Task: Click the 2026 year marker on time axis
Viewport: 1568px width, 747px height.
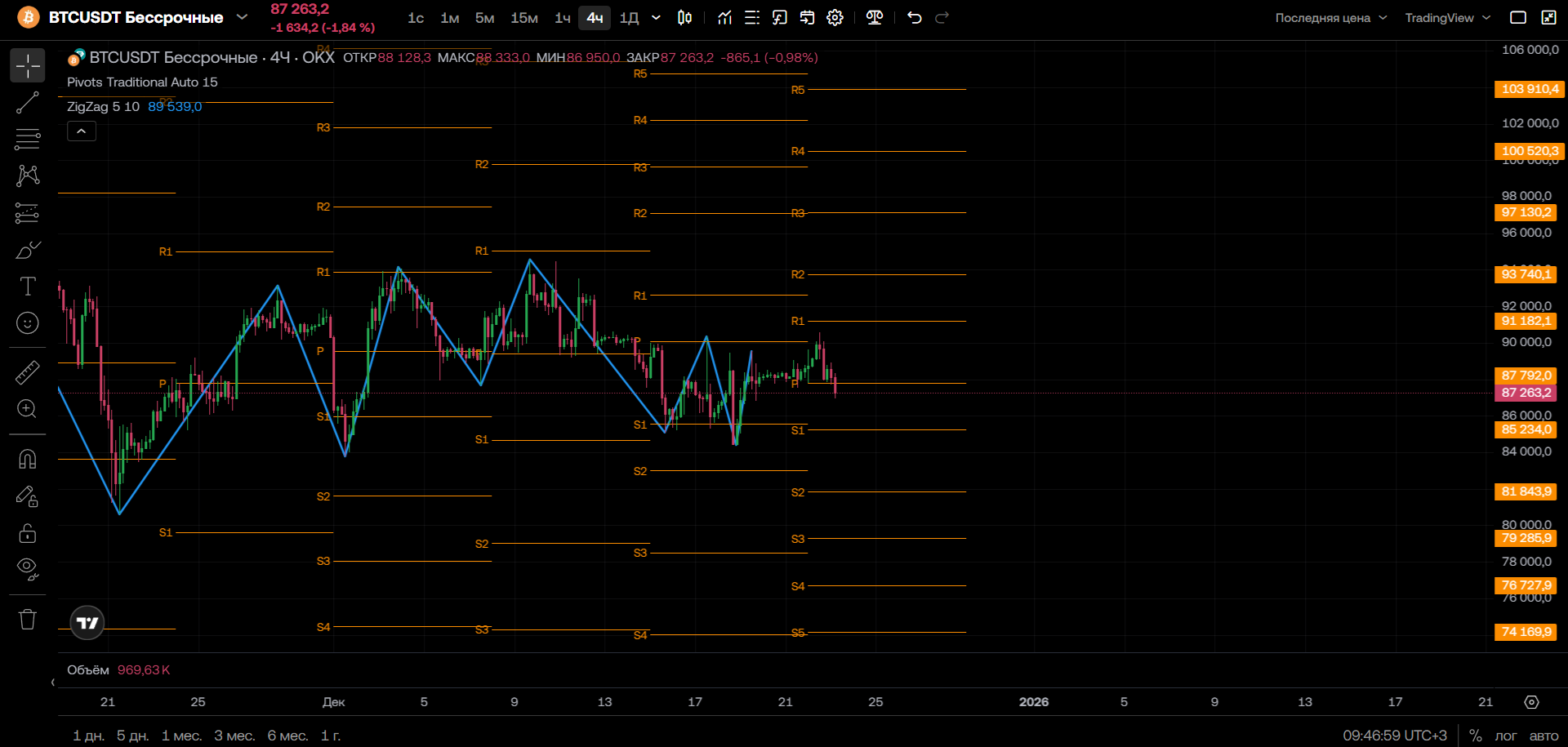Action: coord(1034,702)
